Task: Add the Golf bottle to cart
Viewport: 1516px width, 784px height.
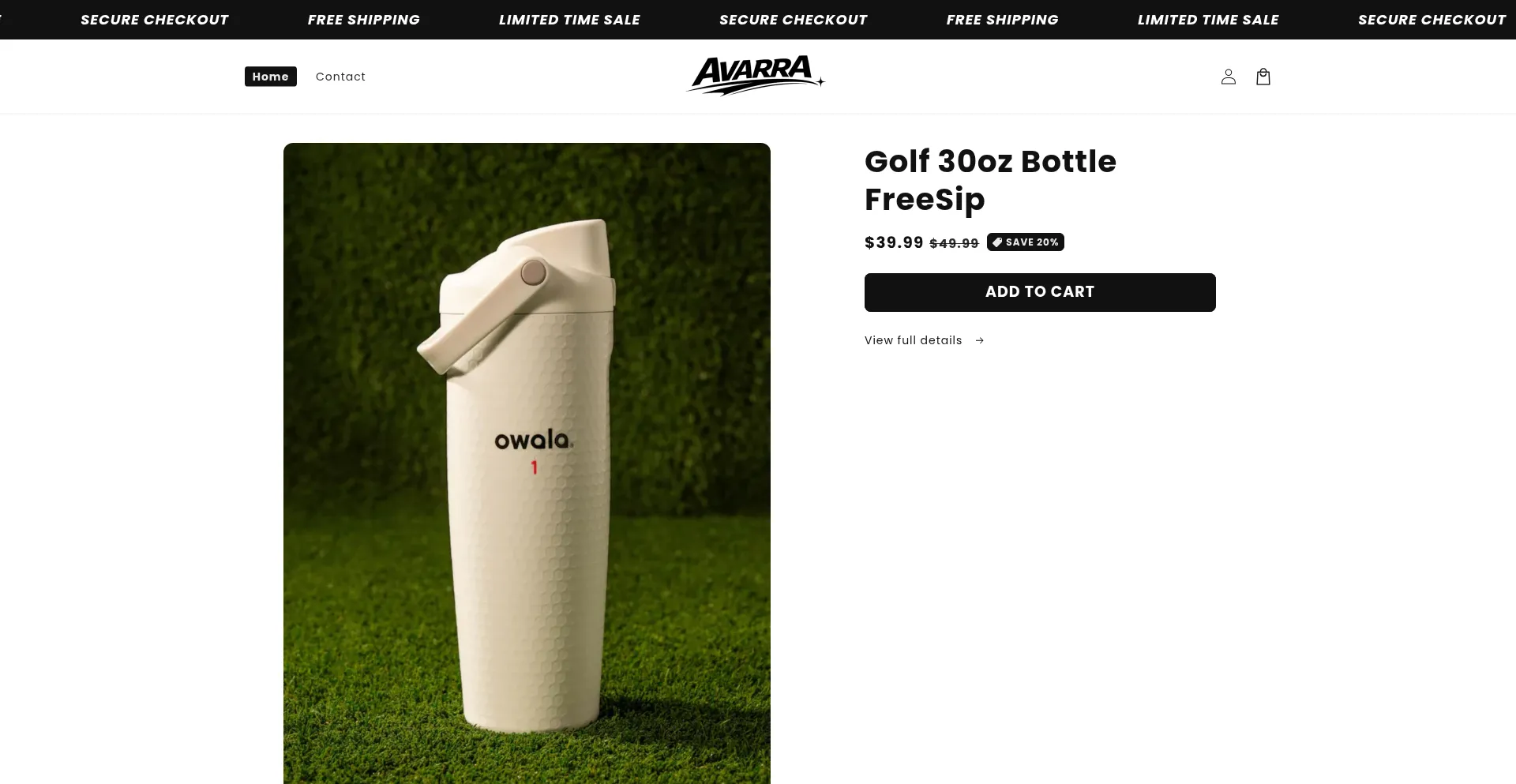Action: pyautogui.click(x=1040, y=292)
